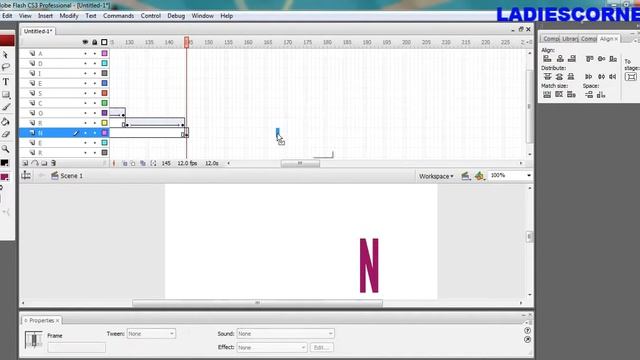Toggle visibility dot of layer D
The image size is (640, 360).
coord(85,63)
